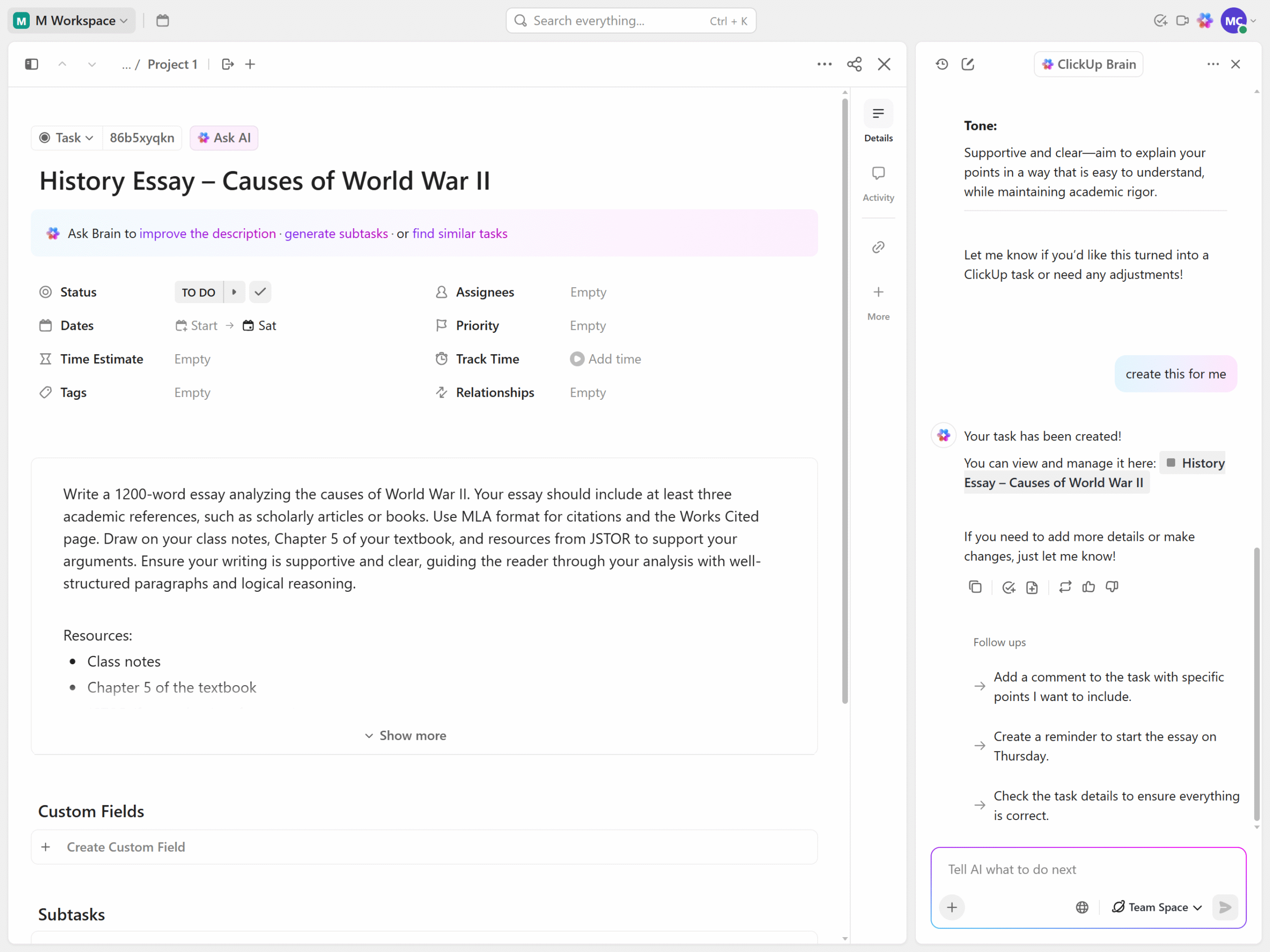The image size is (1270, 952).
Task: Close the task view panel
Action: click(884, 64)
